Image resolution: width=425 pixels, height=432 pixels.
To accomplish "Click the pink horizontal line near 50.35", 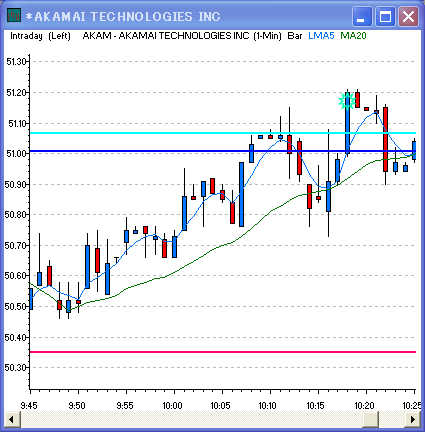I will pos(223,352).
